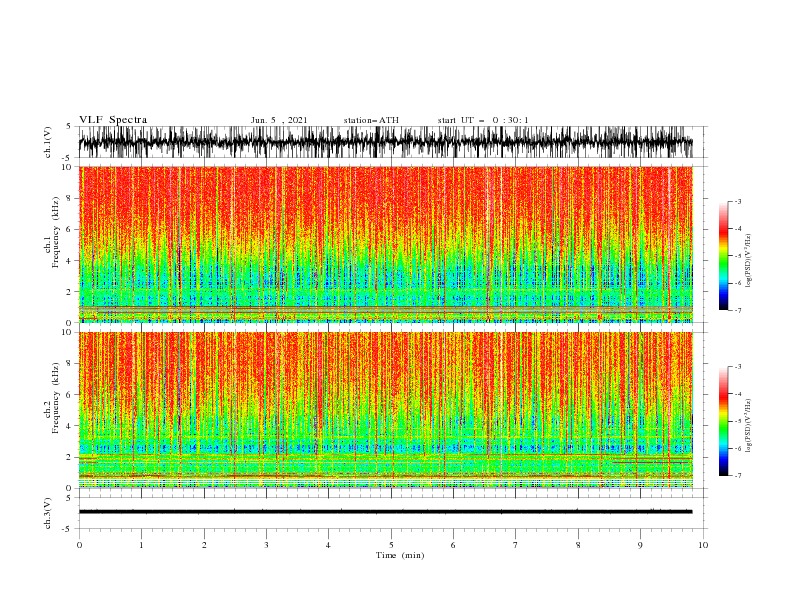
Task: Click the ch.3 flat waveform trace
Action: click(x=385, y=512)
